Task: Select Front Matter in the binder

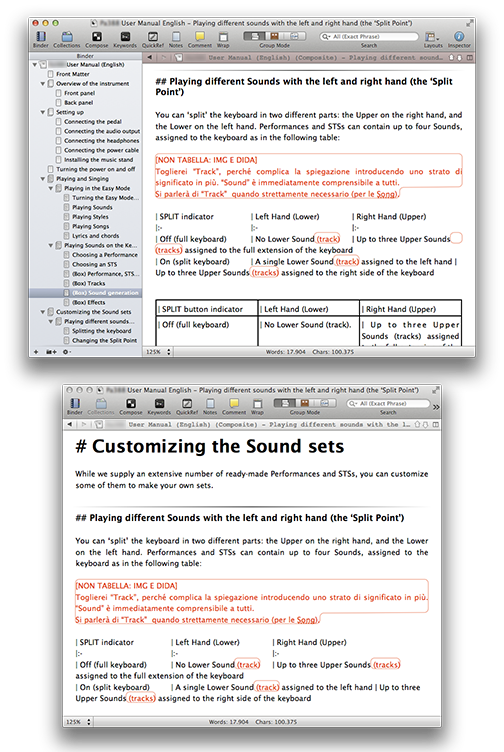Action: pos(72,74)
